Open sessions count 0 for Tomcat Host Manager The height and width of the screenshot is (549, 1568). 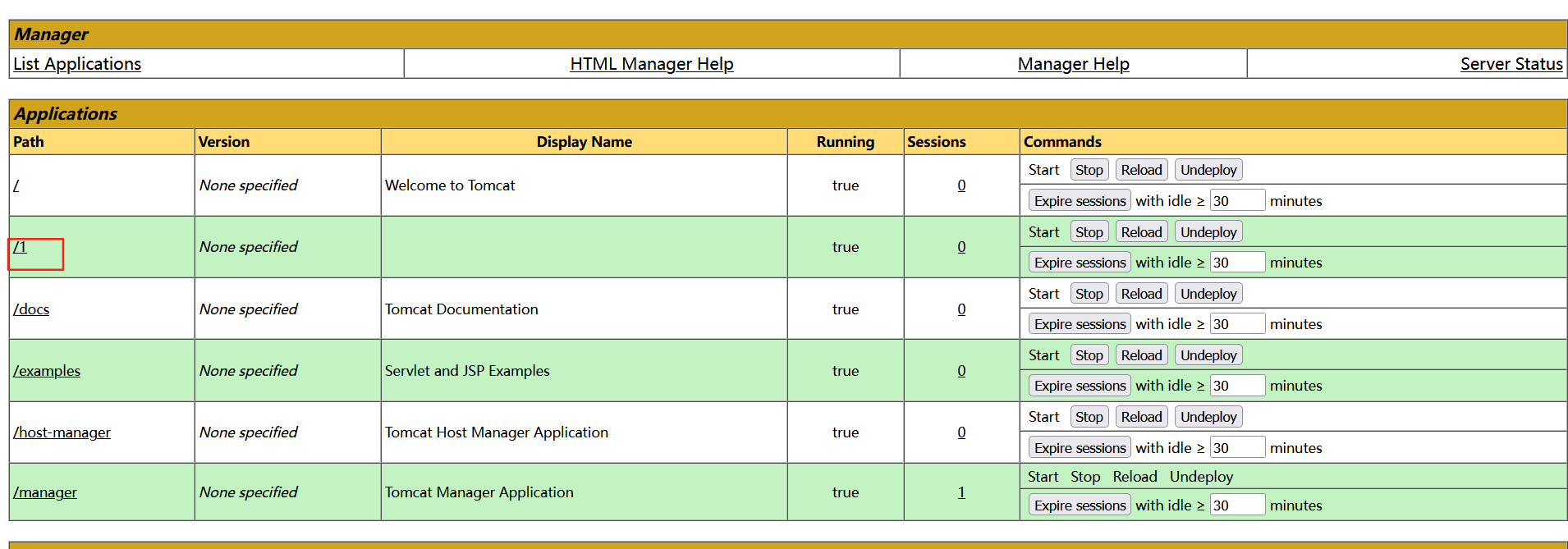[961, 432]
